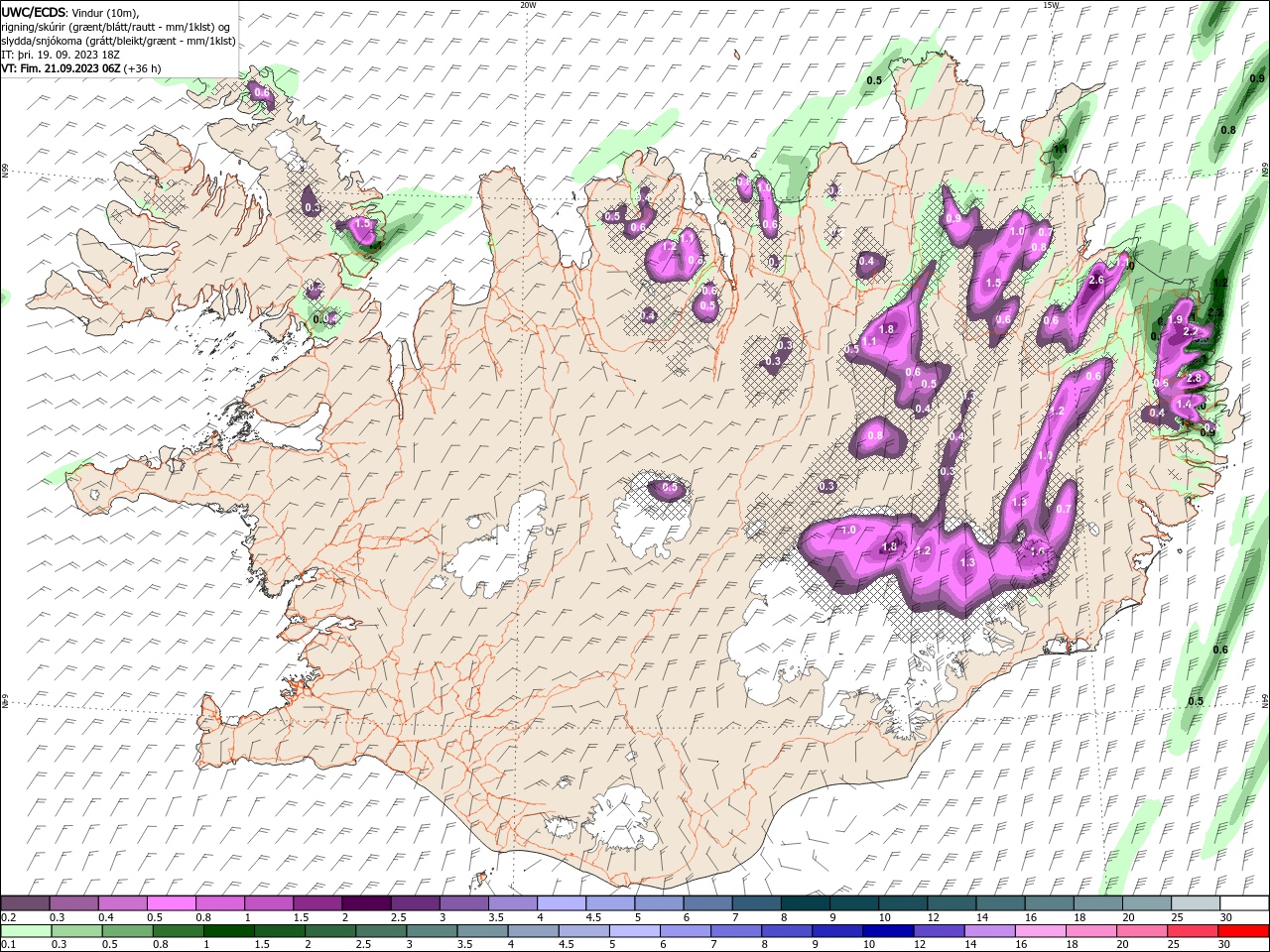Click the 'VT: Fim. 21.09.2023 06Z' line

(62, 68)
